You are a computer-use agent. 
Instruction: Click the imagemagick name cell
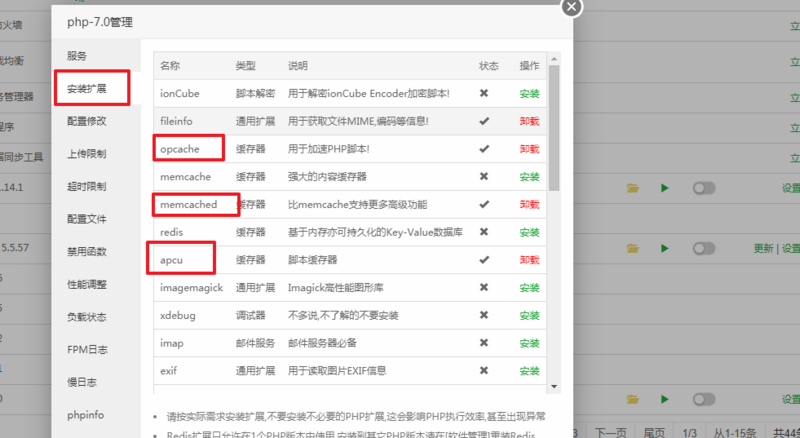point(191,287)
